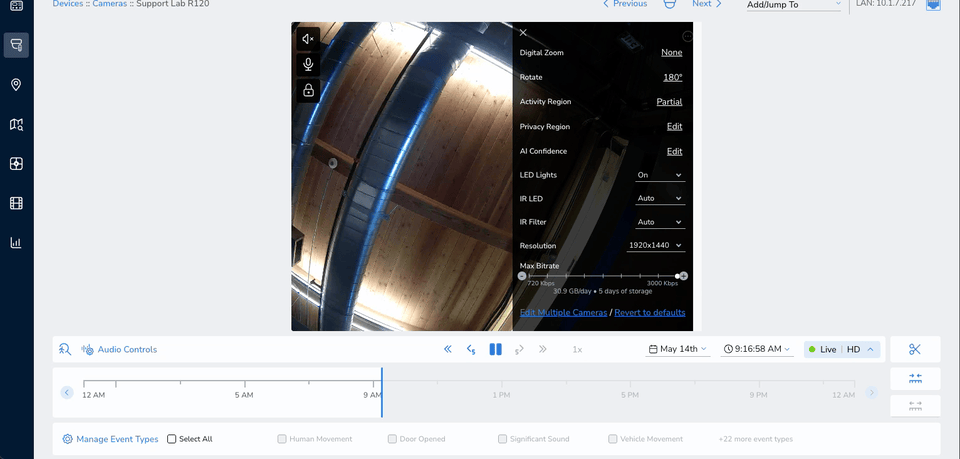
Task: Open the Add/Jump To dropdown
Action: [794, 5]
